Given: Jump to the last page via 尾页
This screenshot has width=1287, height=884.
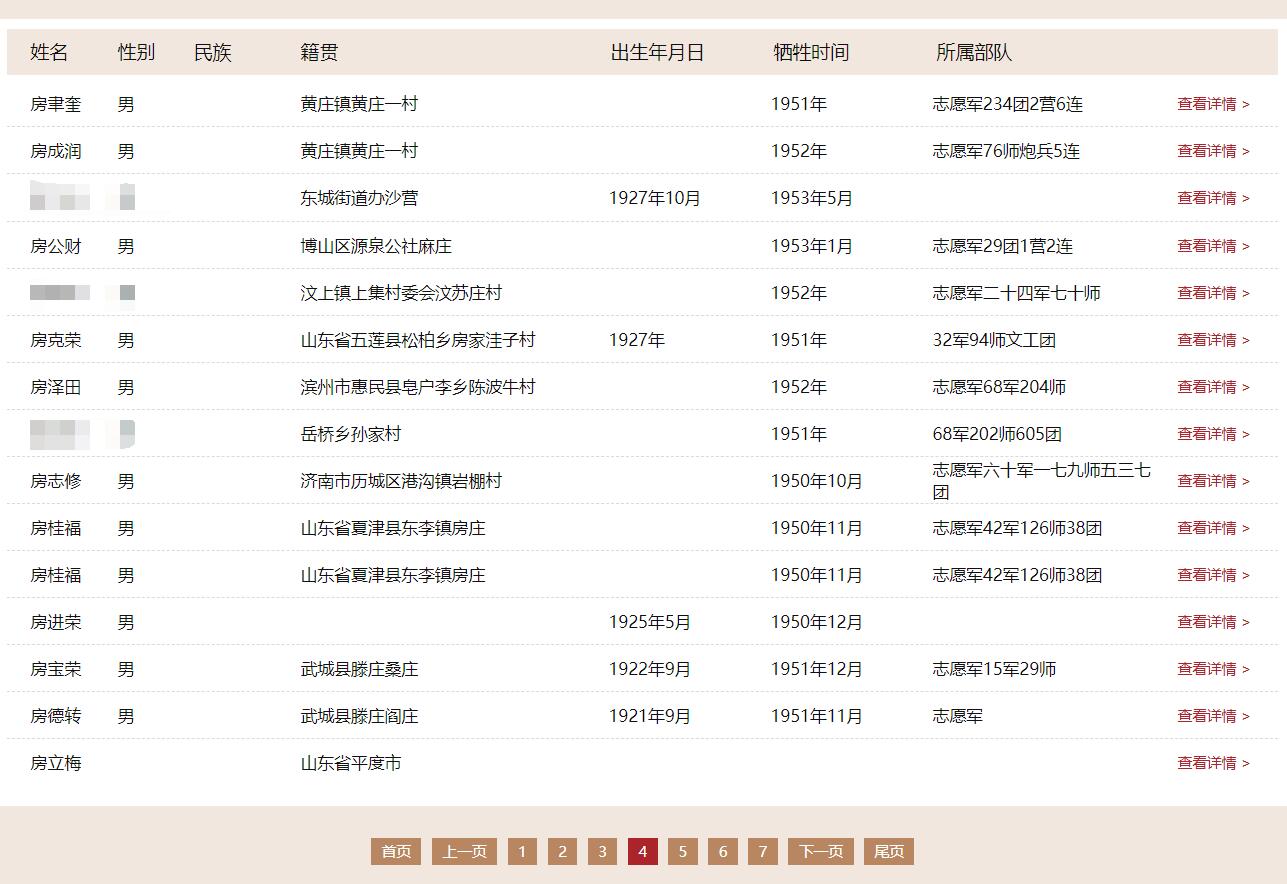Looking at the screenshot, I should 889,851.
